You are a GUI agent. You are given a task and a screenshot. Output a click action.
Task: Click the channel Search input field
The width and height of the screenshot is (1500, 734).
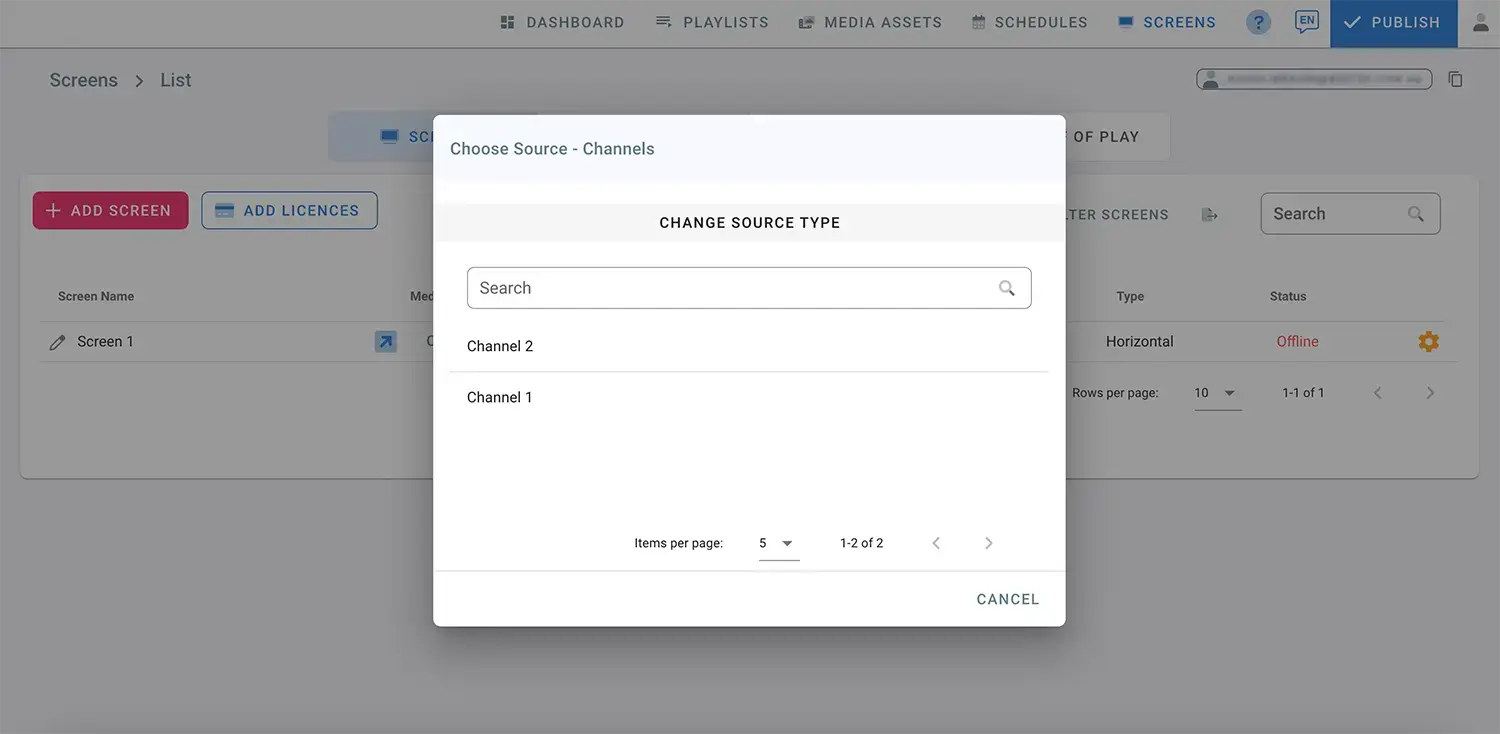pyautogui.click(x=730, y=288)
